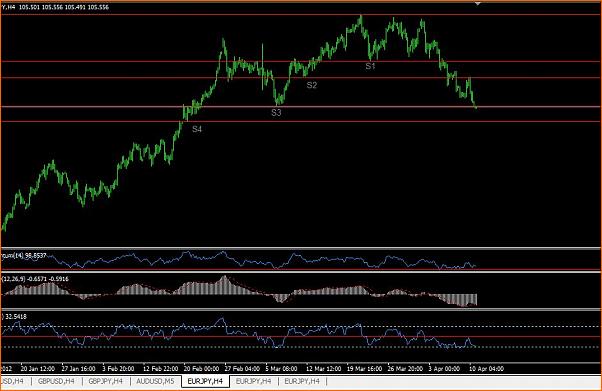Image resolution: width=602 pixels, height=391 pixels.
Task: Click the 26 Mar 20:00 time axis label
Action: [405, 369]
